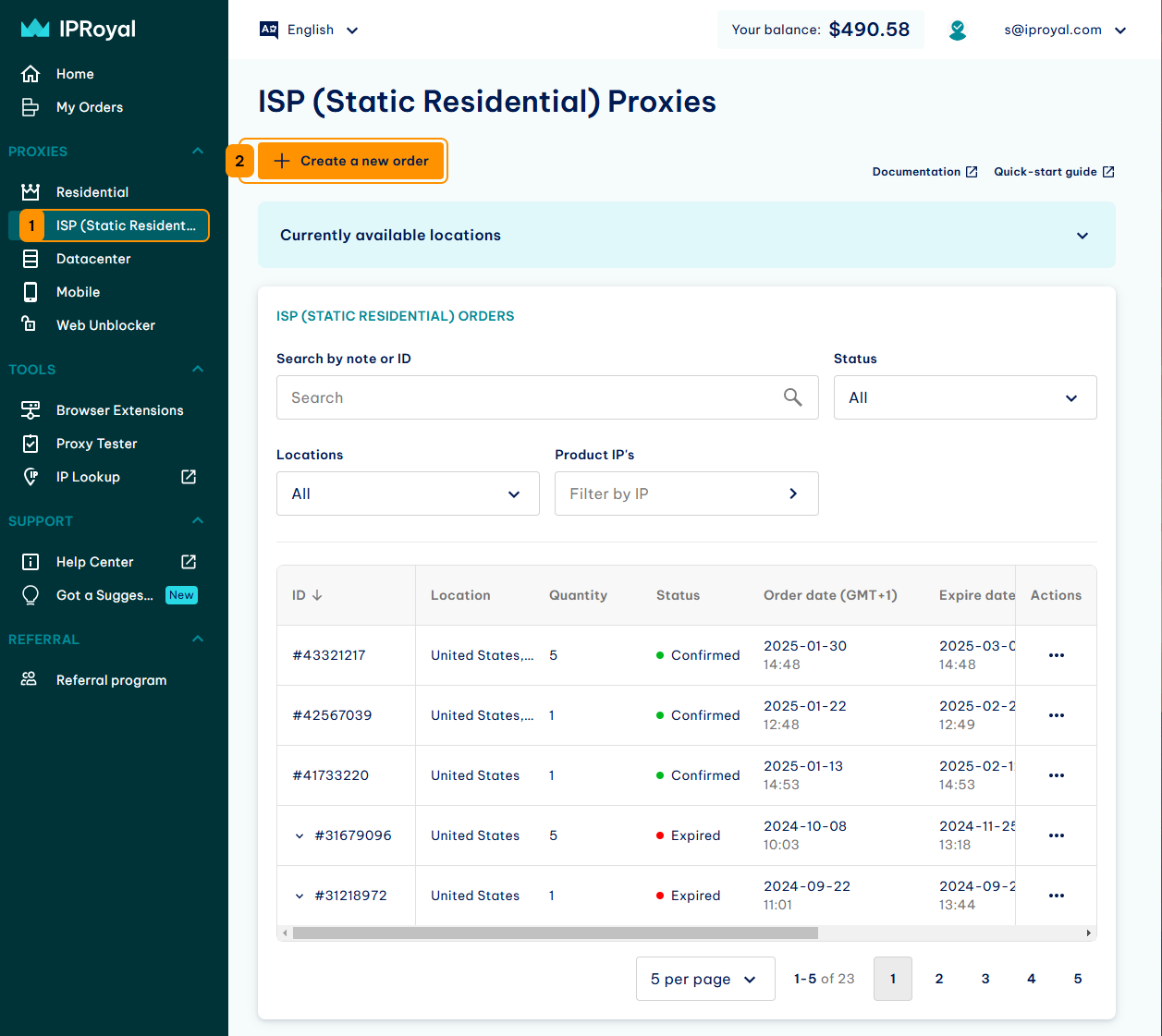The image size is (1162, 1036).
Task: Open the user avatar icon
Action: coord(958,30)
